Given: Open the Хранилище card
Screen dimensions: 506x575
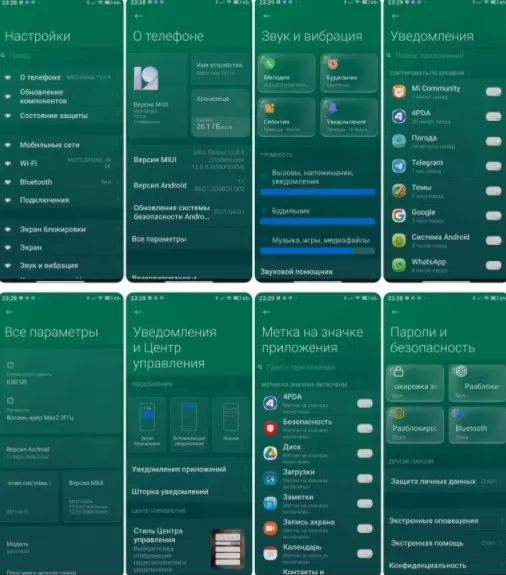Looking at the screenshot, I should click(x=220, y=113).
